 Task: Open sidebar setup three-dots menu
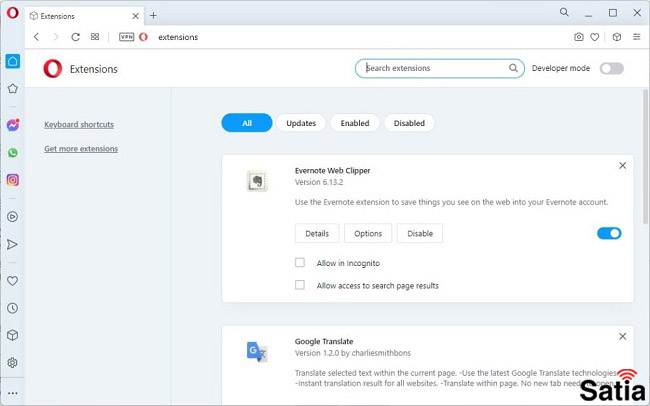coord(12,393)
